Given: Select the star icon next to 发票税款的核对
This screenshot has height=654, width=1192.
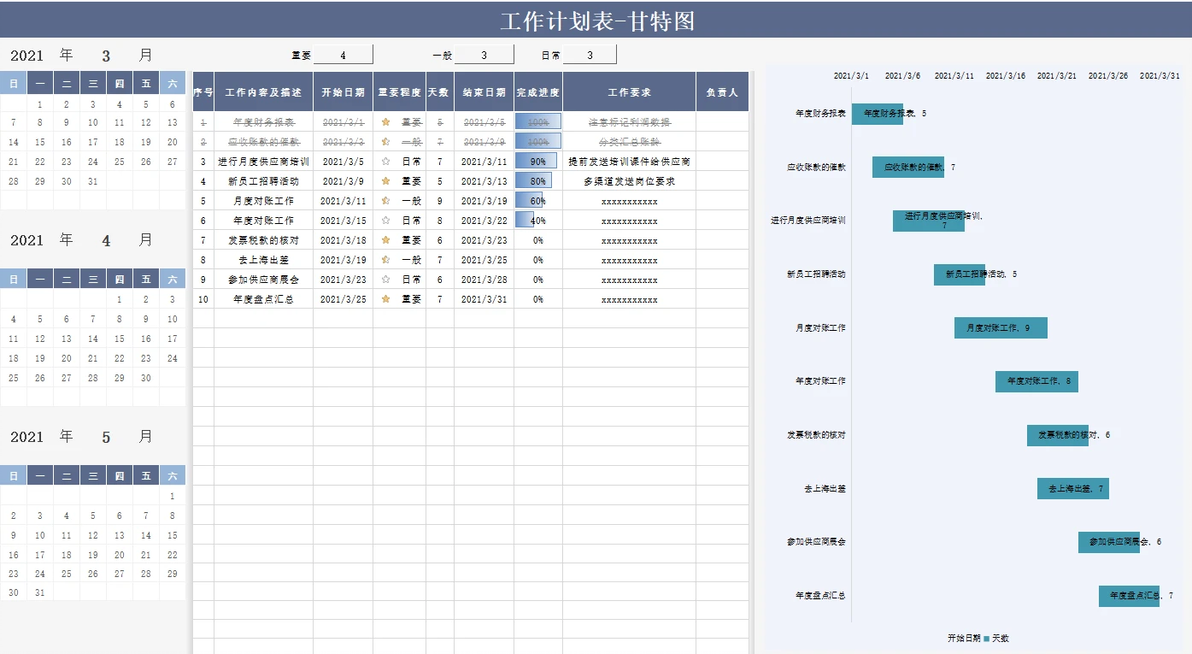Looking at the screenshot, I should click(x=385, y=240).
